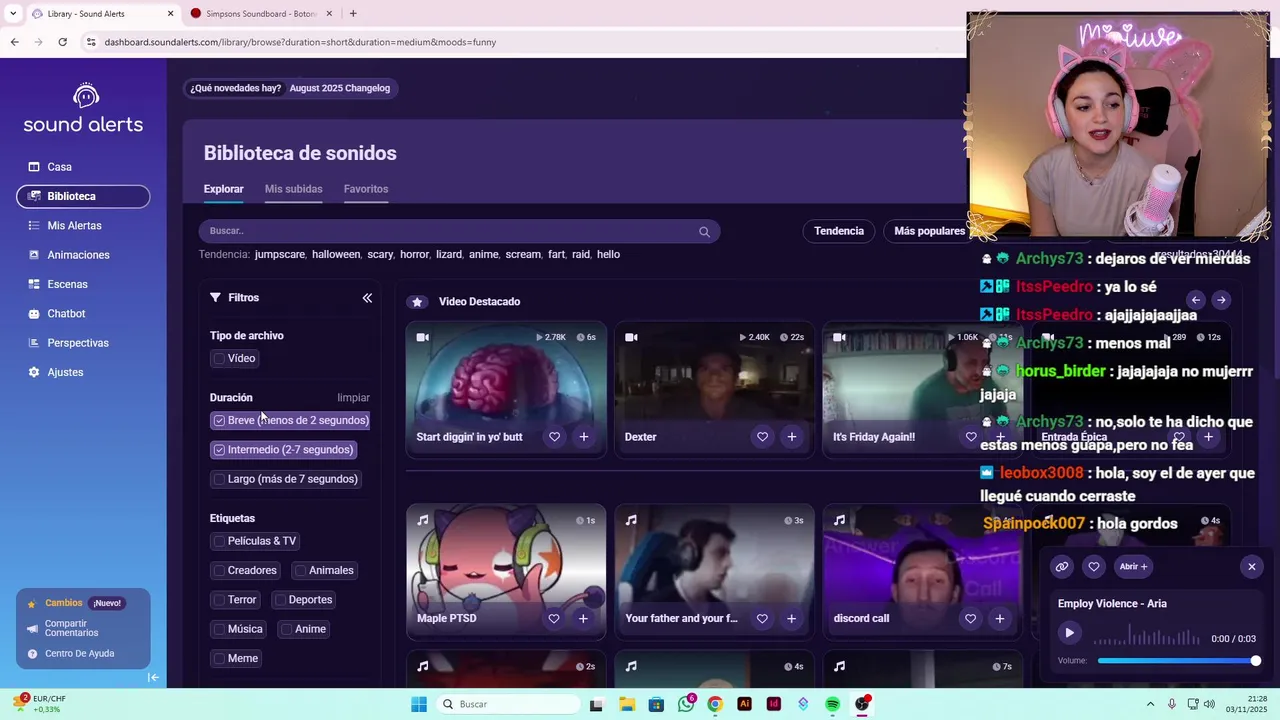This screenshot has height=720, width=1280.
Task: Check the Deportes tag
Action: tap(280, 600)
